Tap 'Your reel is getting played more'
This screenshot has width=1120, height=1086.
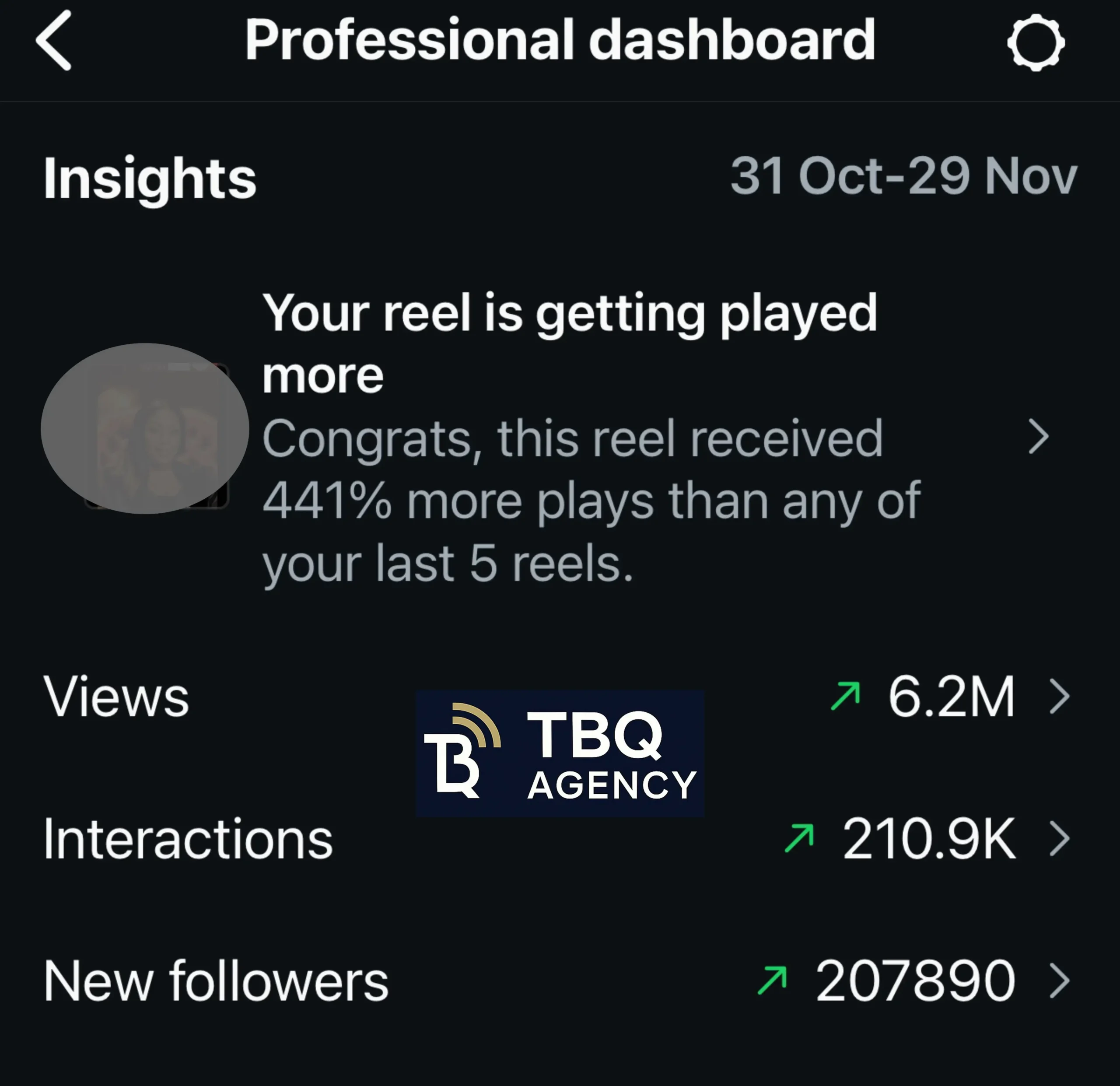[x=569, y=343]
